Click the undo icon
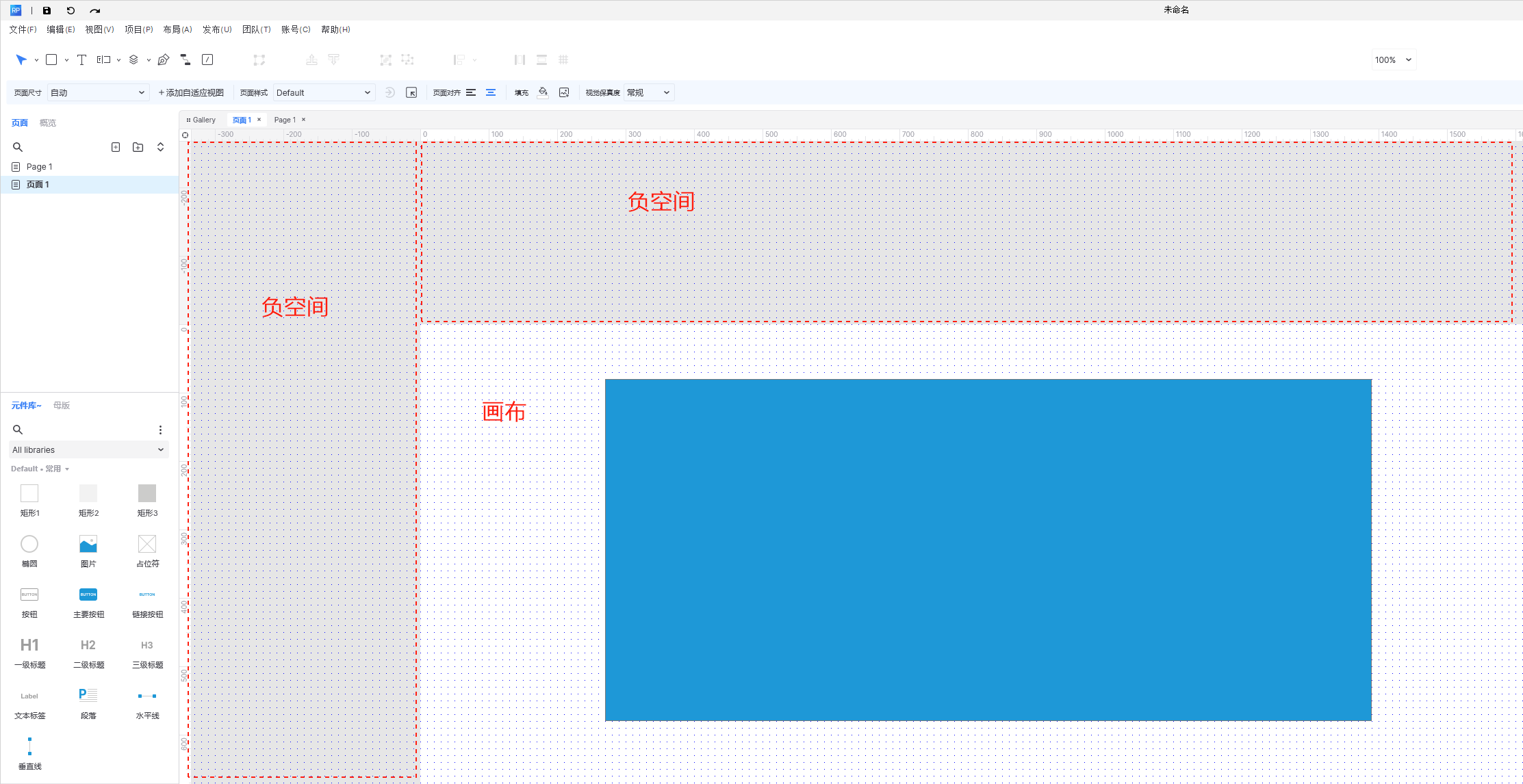This screenshot has height=784, width=1523. coord(71,10)
